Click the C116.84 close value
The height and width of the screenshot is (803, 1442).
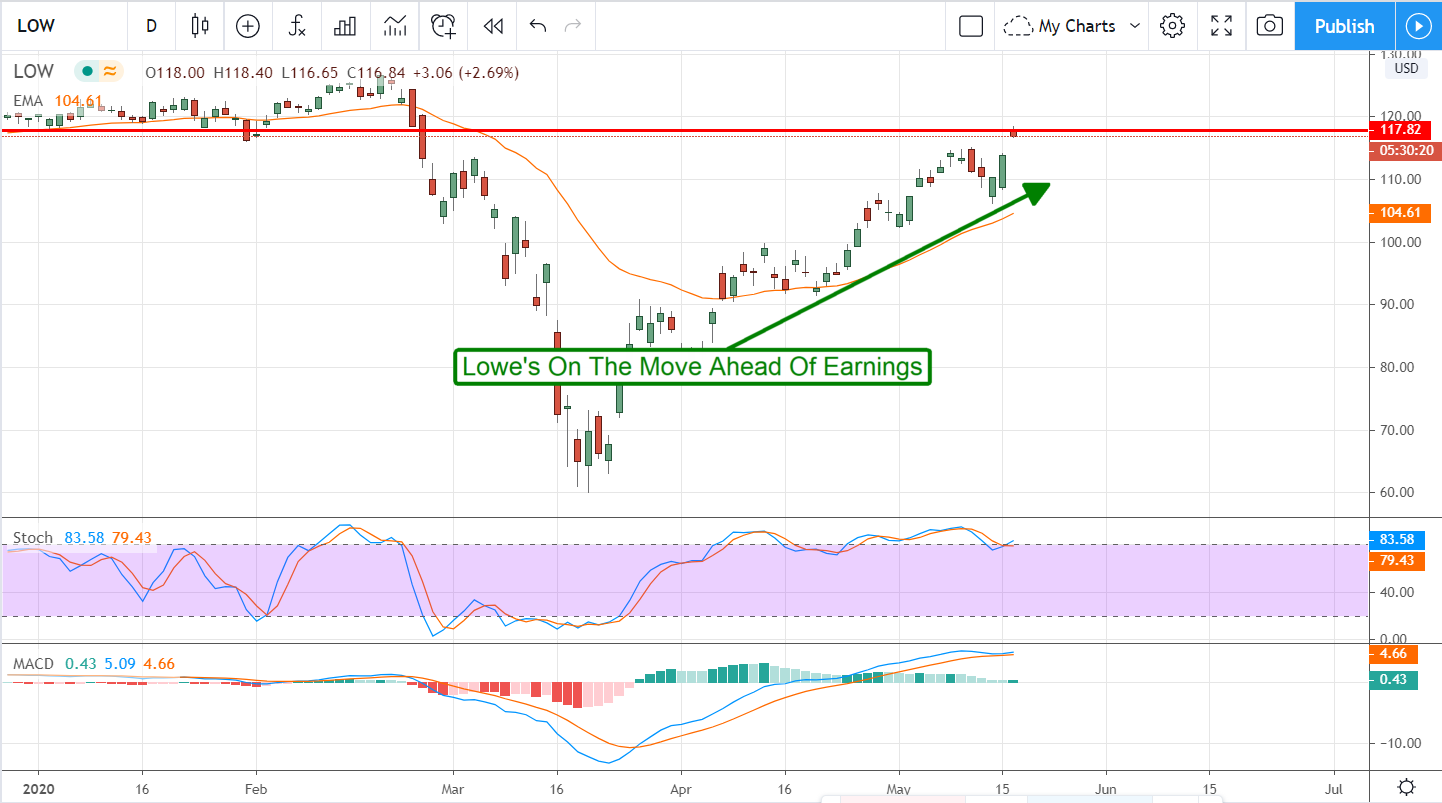pos(376,72)
